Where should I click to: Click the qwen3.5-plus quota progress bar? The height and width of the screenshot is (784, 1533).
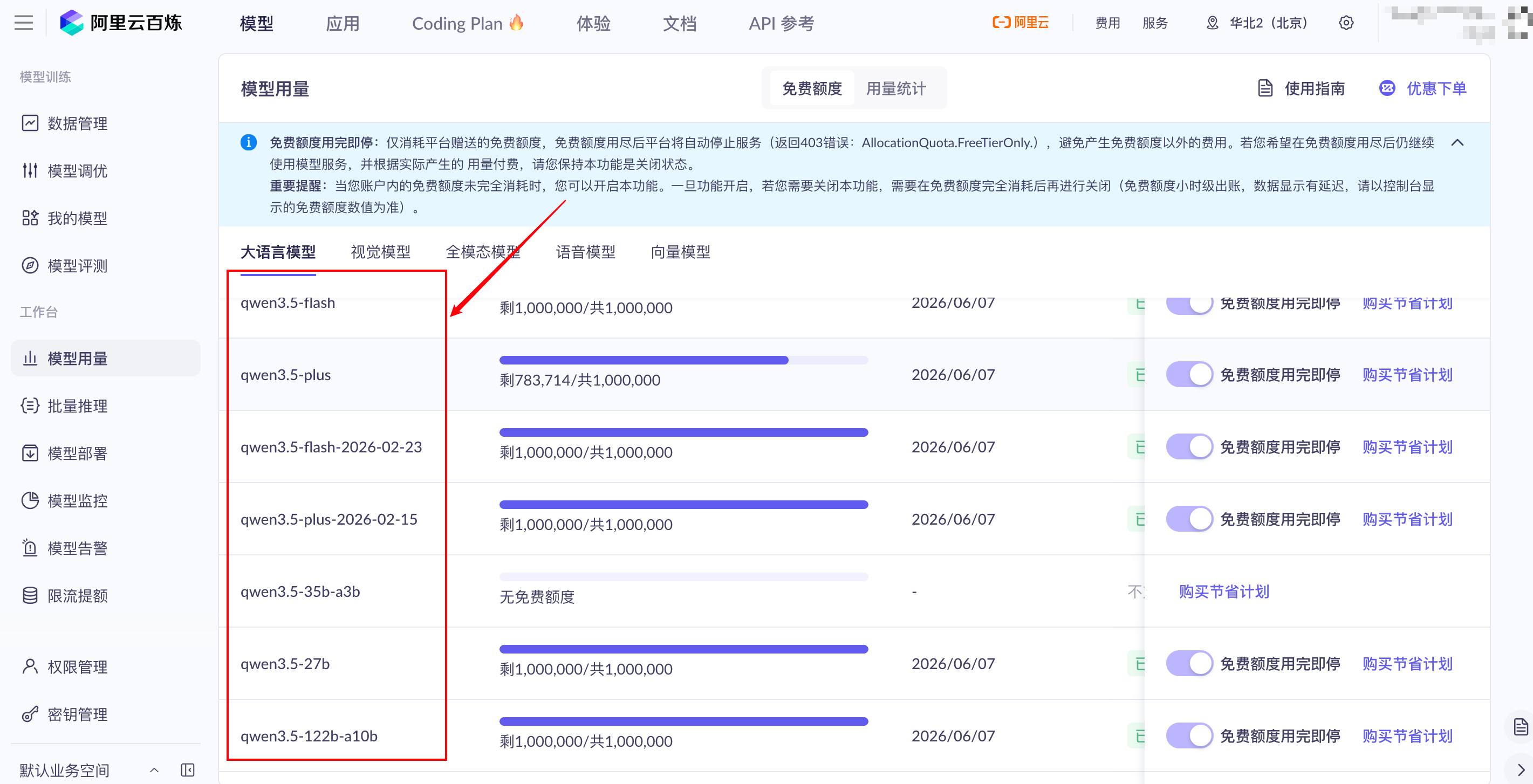point(683,361)
